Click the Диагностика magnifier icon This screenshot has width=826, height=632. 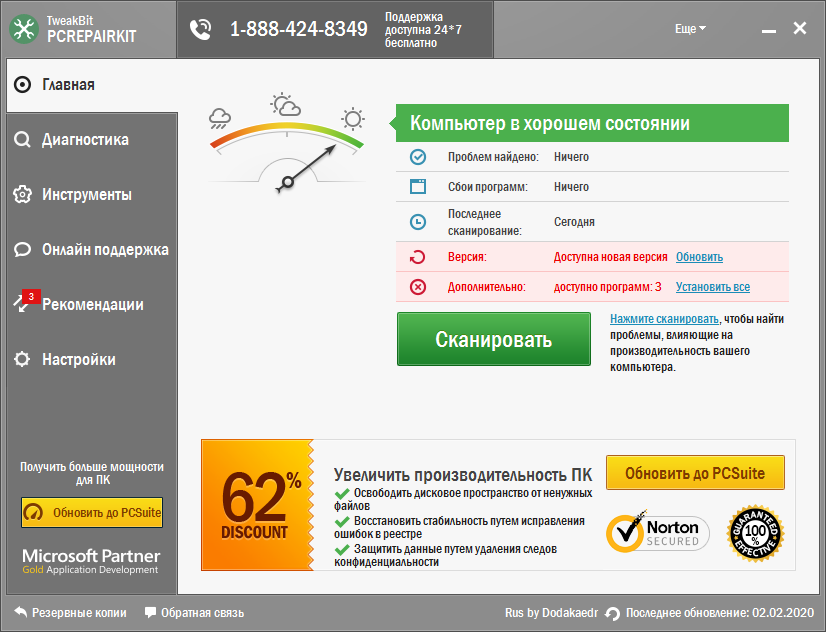coord(22,140)
